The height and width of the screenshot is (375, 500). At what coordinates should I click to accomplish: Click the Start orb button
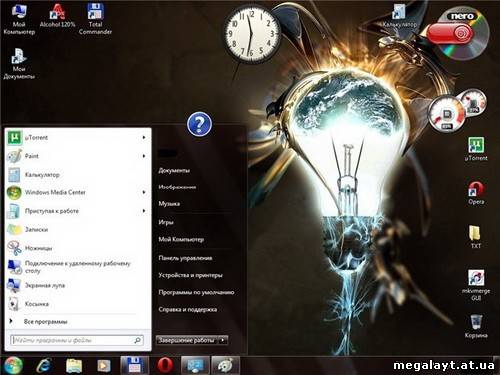13,365
